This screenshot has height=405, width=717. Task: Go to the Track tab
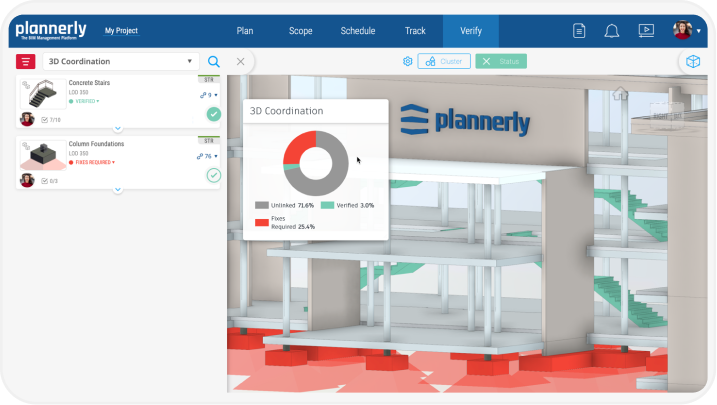(415, 31)
